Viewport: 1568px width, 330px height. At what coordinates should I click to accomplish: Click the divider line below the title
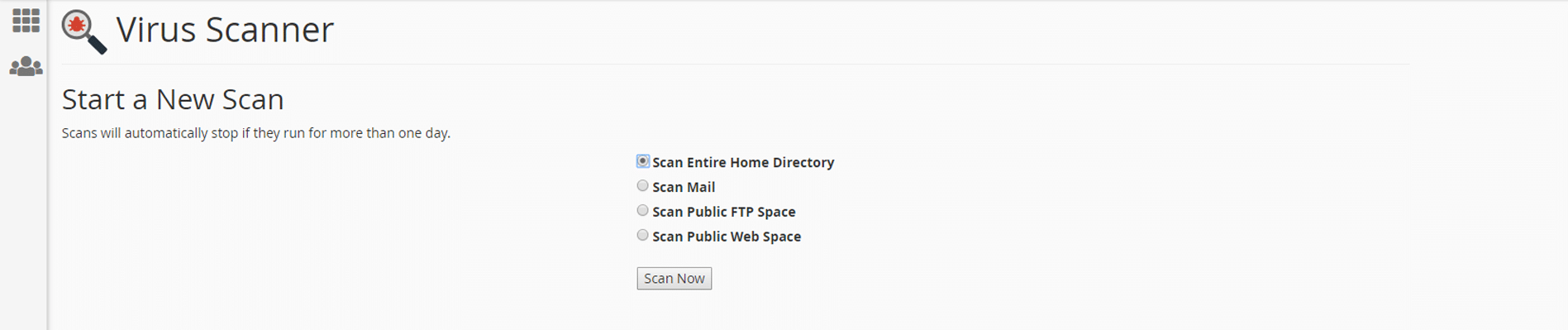pyautogui.click(x=736, y=65)
